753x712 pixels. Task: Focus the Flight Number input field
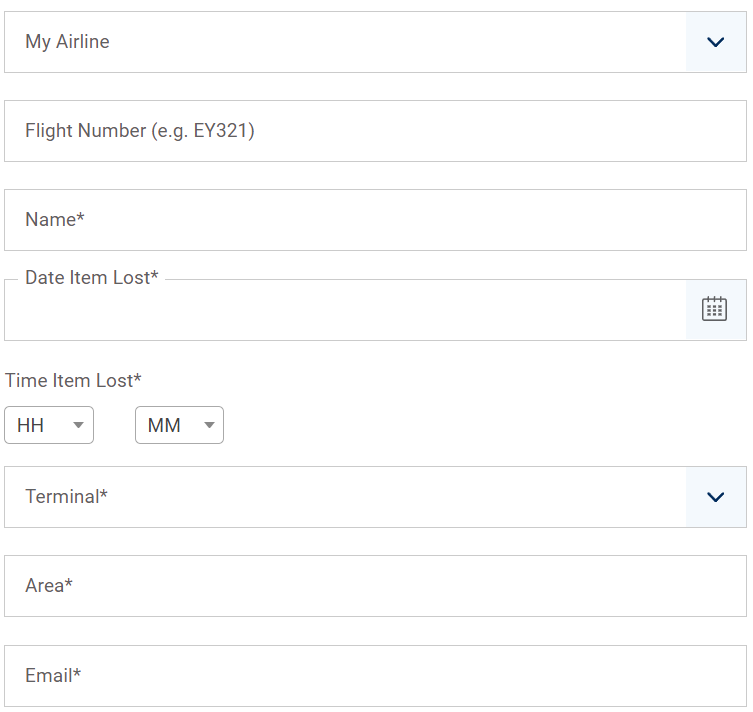[x=375, y=131]
